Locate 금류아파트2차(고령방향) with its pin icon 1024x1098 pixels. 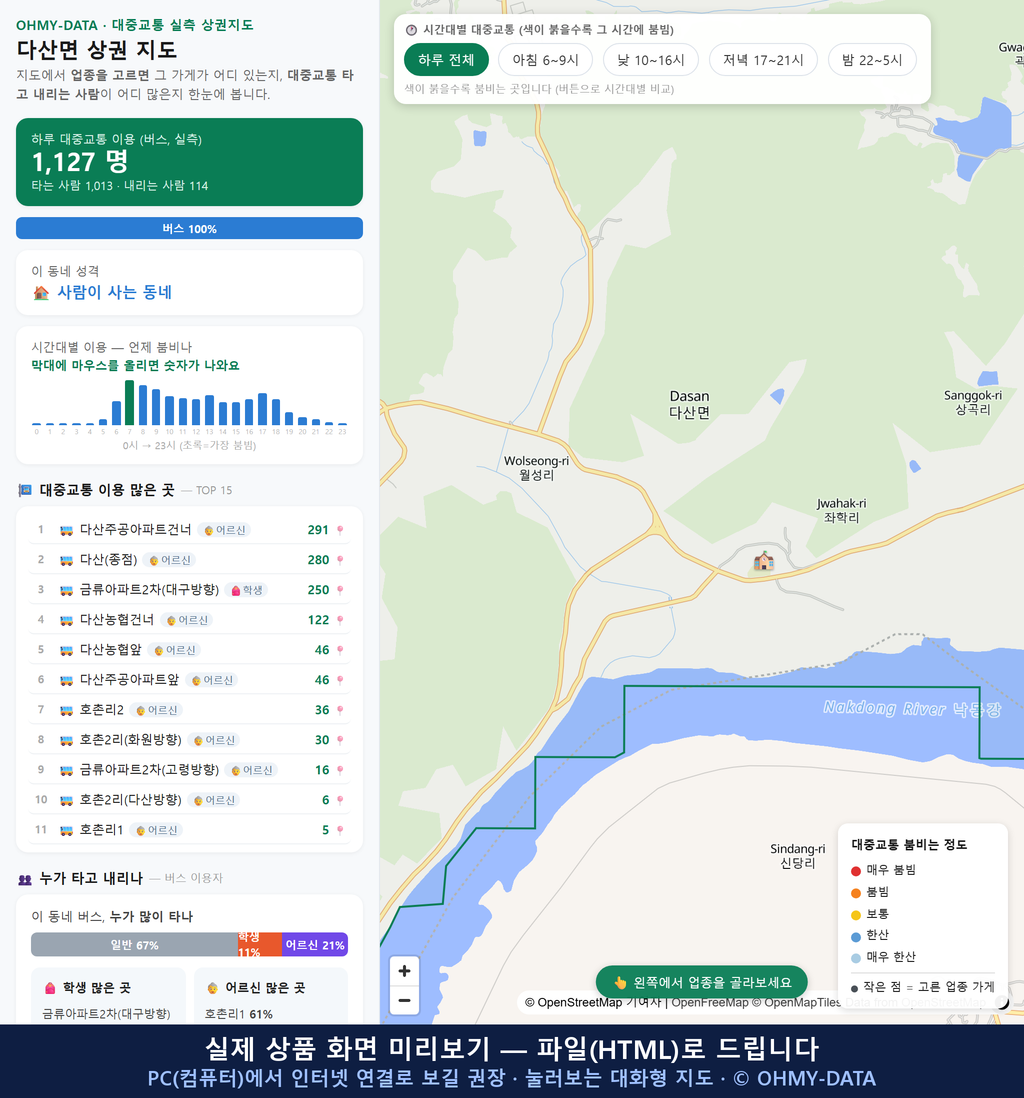340,770
